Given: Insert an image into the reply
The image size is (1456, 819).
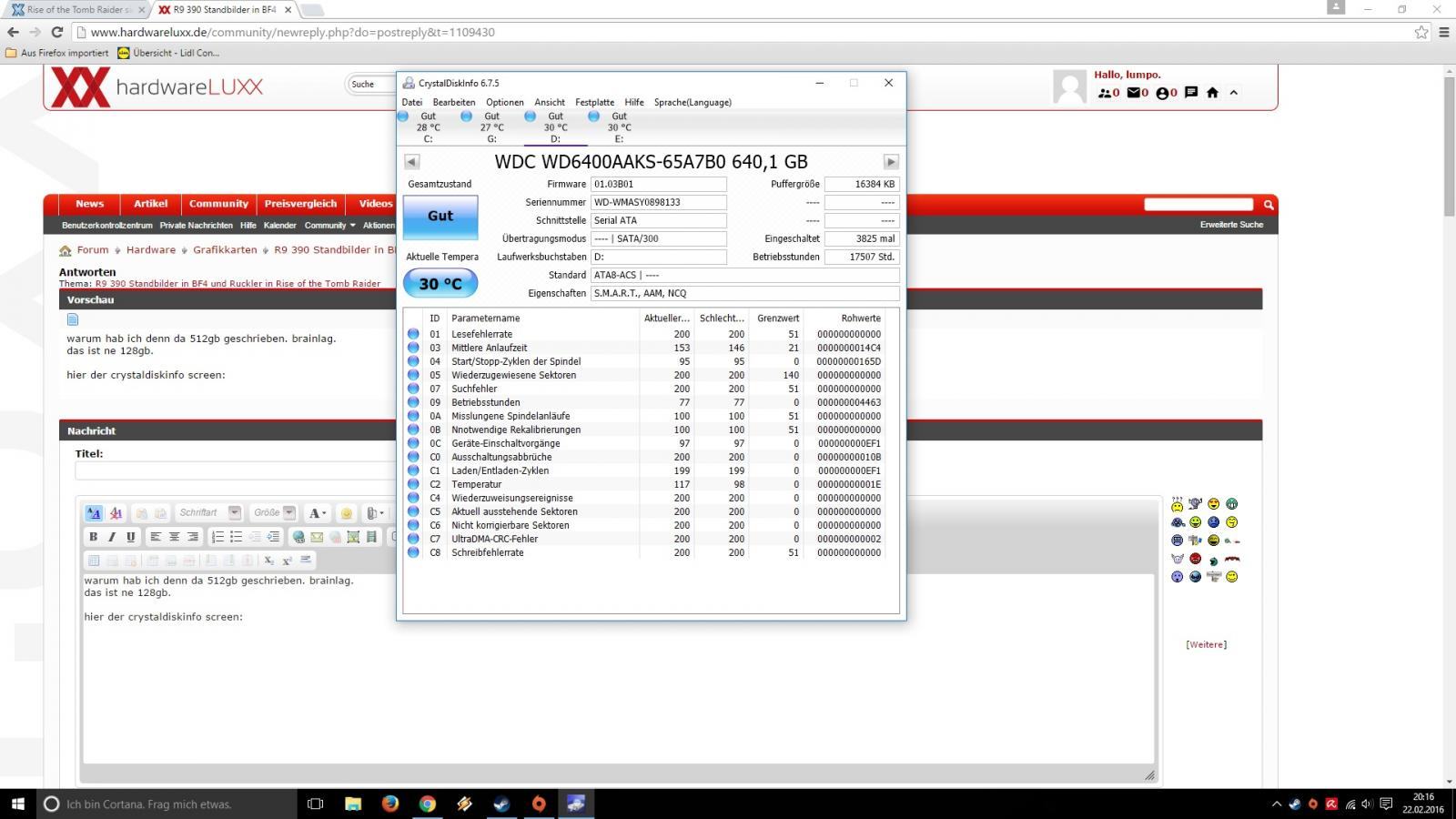Looking at the screenshot, I should [x=353, y=537].
